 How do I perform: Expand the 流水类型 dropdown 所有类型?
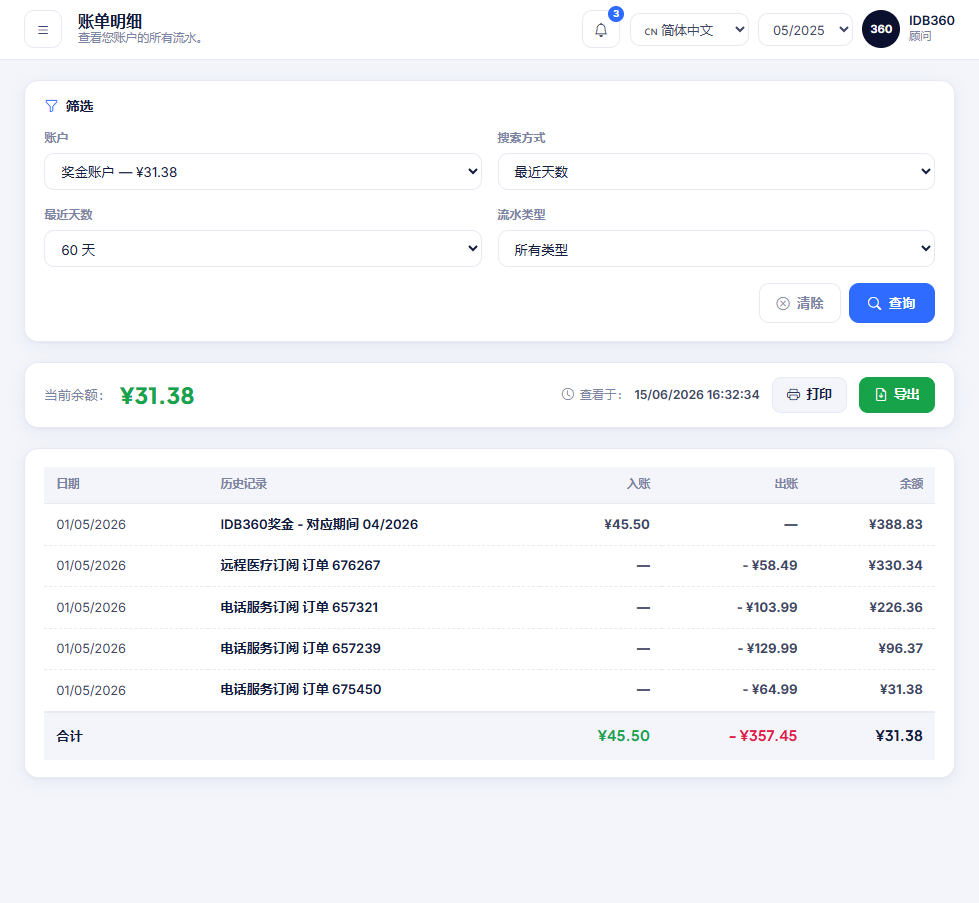pos(716,249)
